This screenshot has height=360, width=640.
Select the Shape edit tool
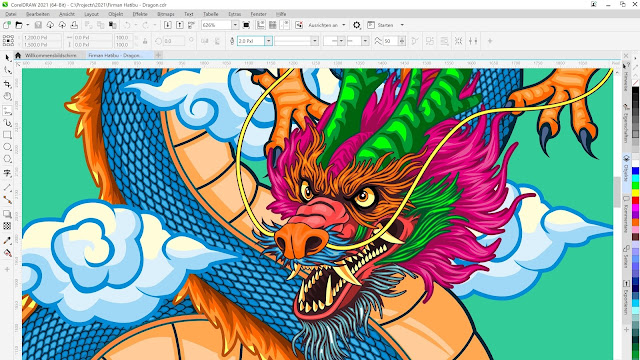point(7,71)
